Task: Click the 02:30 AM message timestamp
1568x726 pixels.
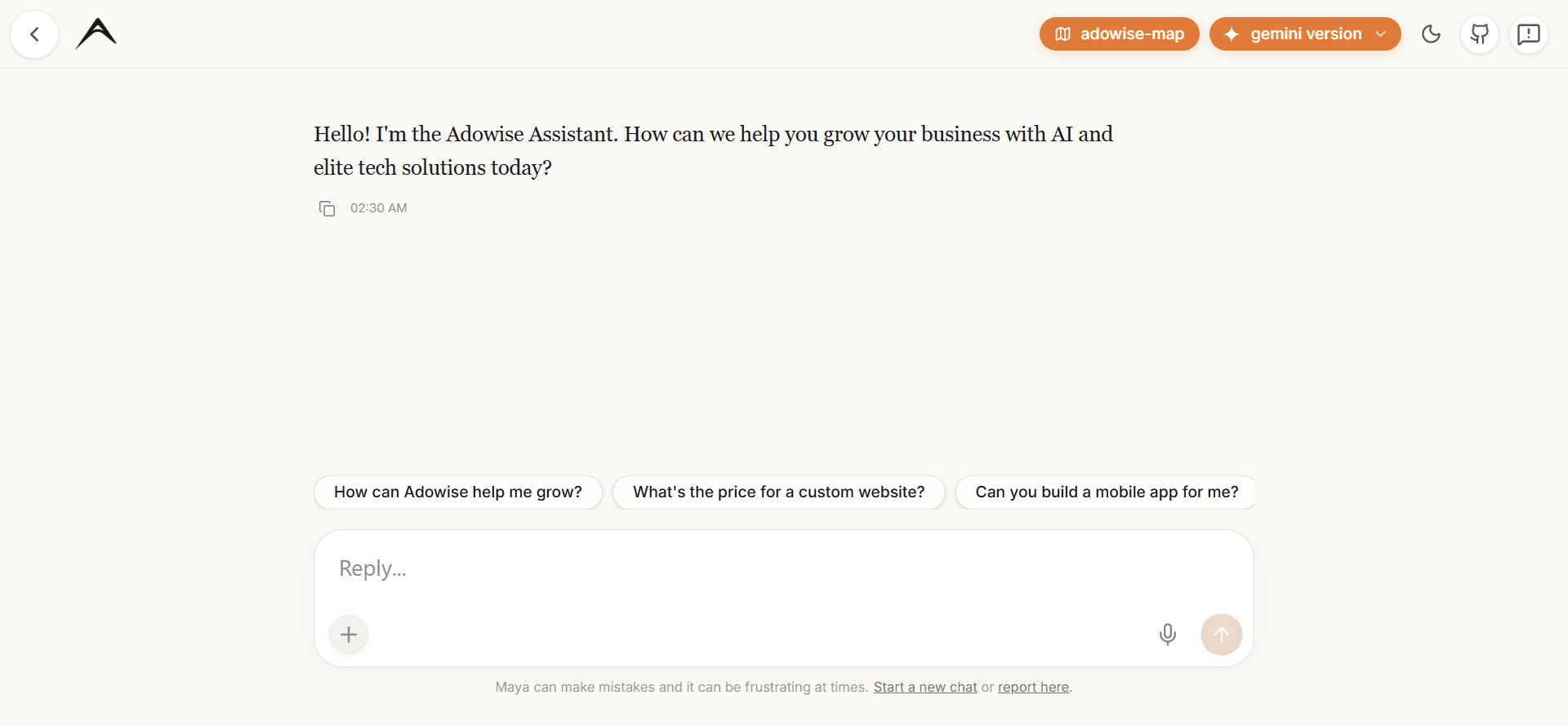Action: coord(379,208)
